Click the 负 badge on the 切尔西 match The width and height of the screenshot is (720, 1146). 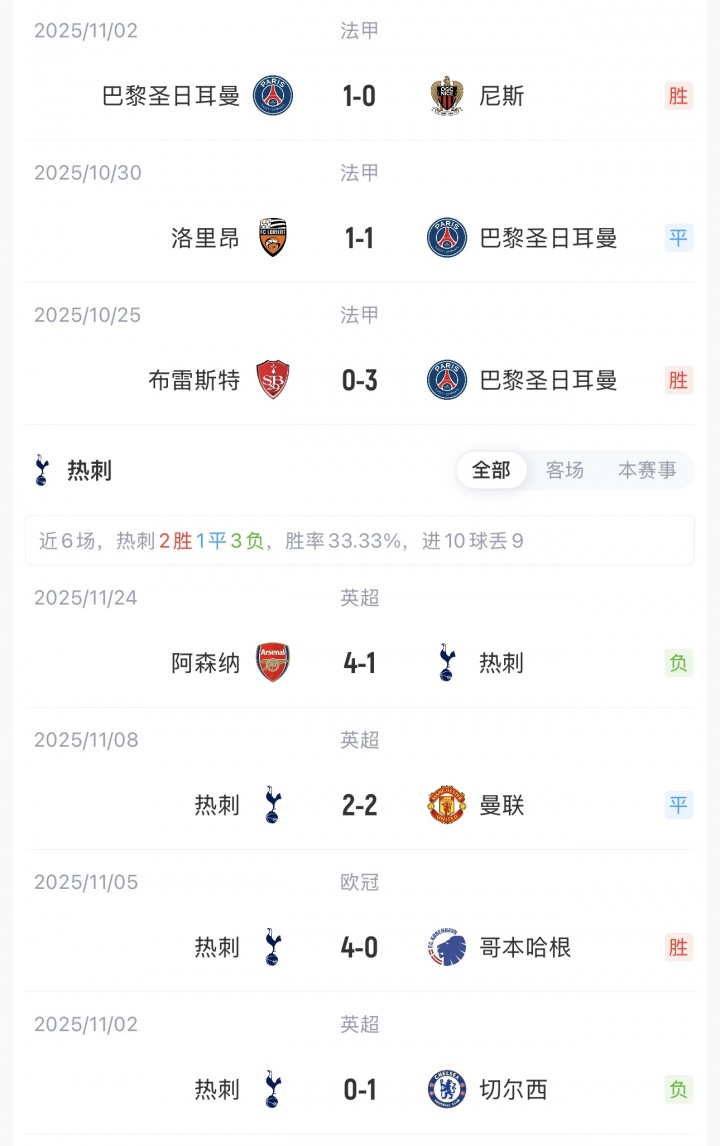679,1089
